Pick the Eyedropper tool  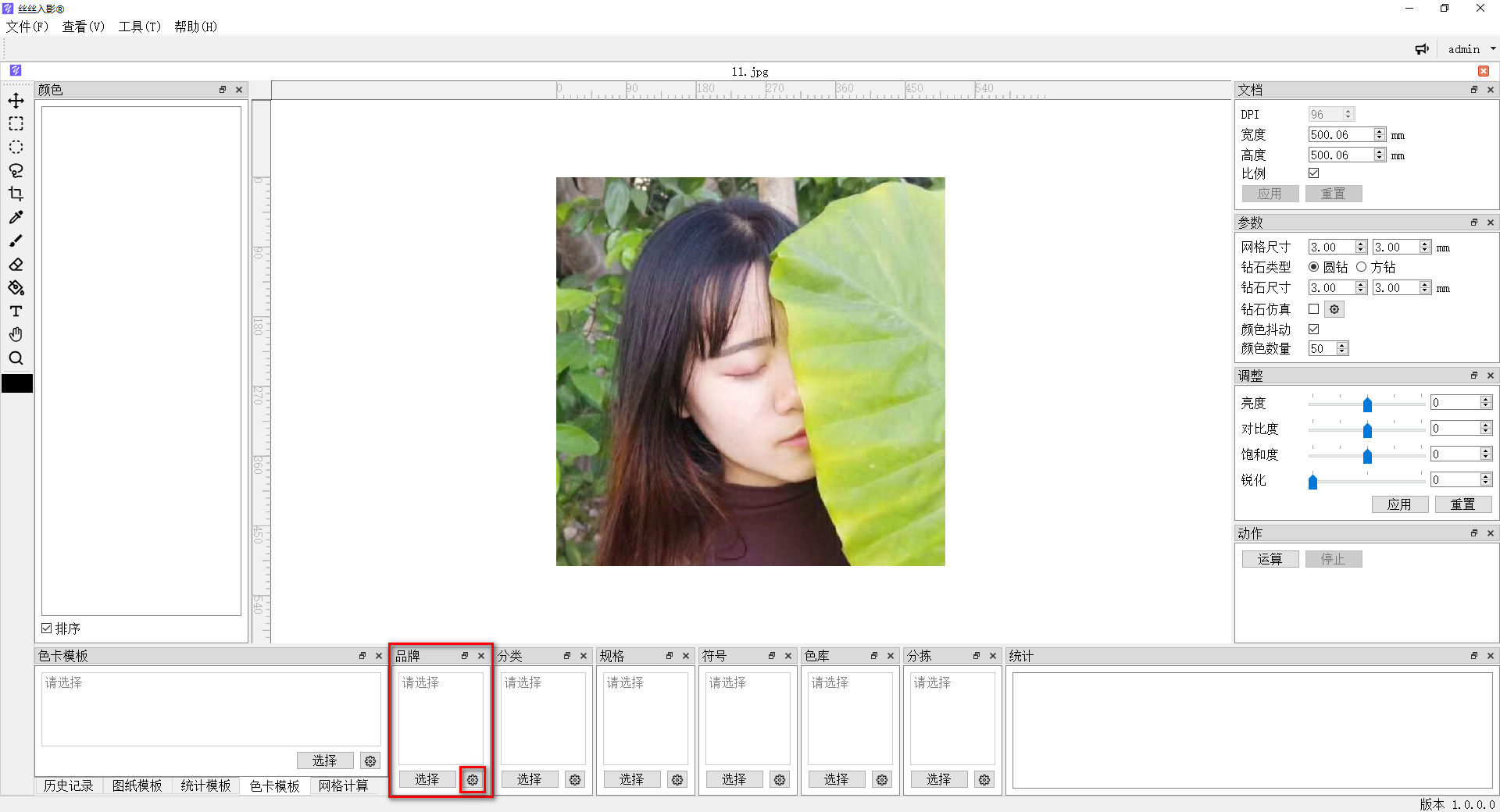16,217
